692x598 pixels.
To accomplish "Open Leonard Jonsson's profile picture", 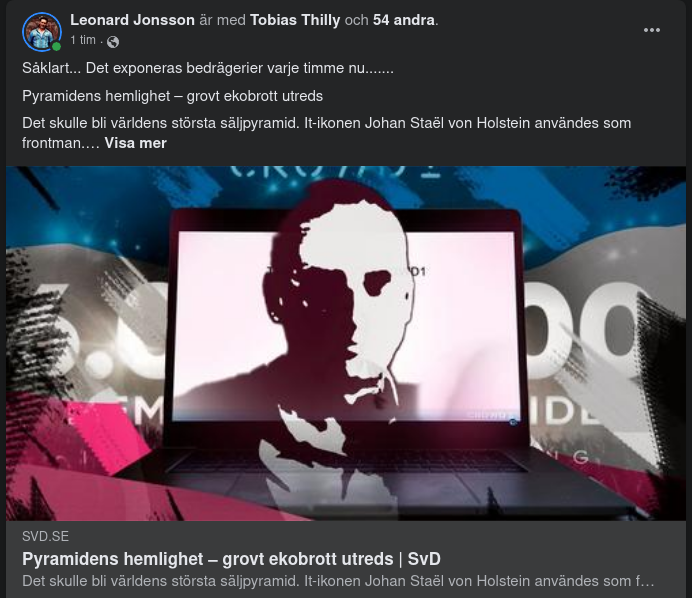I will tap(42, 32).
